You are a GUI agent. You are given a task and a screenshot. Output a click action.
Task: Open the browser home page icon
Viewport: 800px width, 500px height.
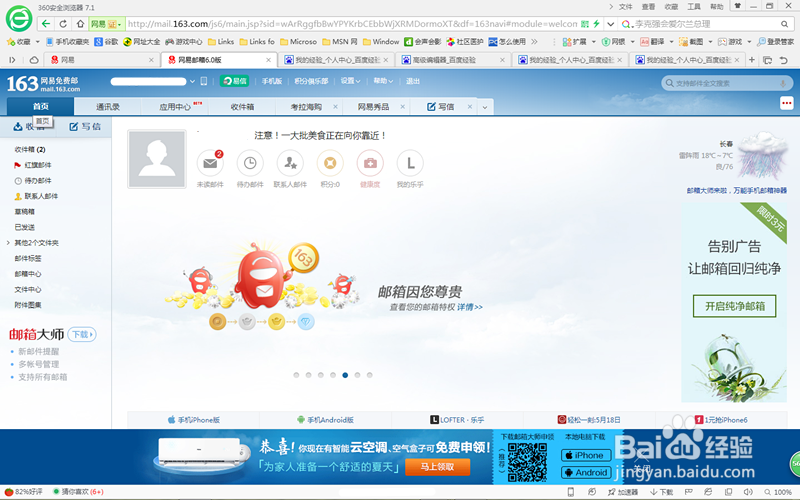80,24
